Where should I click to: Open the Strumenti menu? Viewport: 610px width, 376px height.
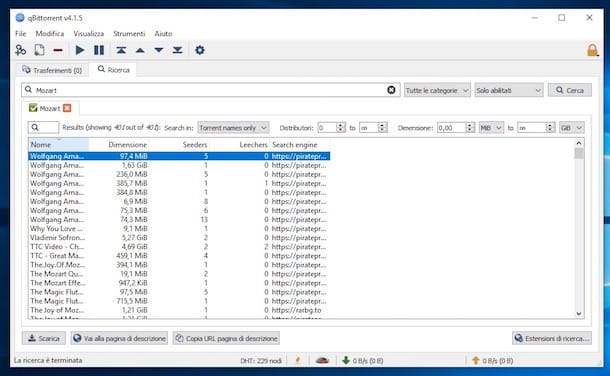129,33
